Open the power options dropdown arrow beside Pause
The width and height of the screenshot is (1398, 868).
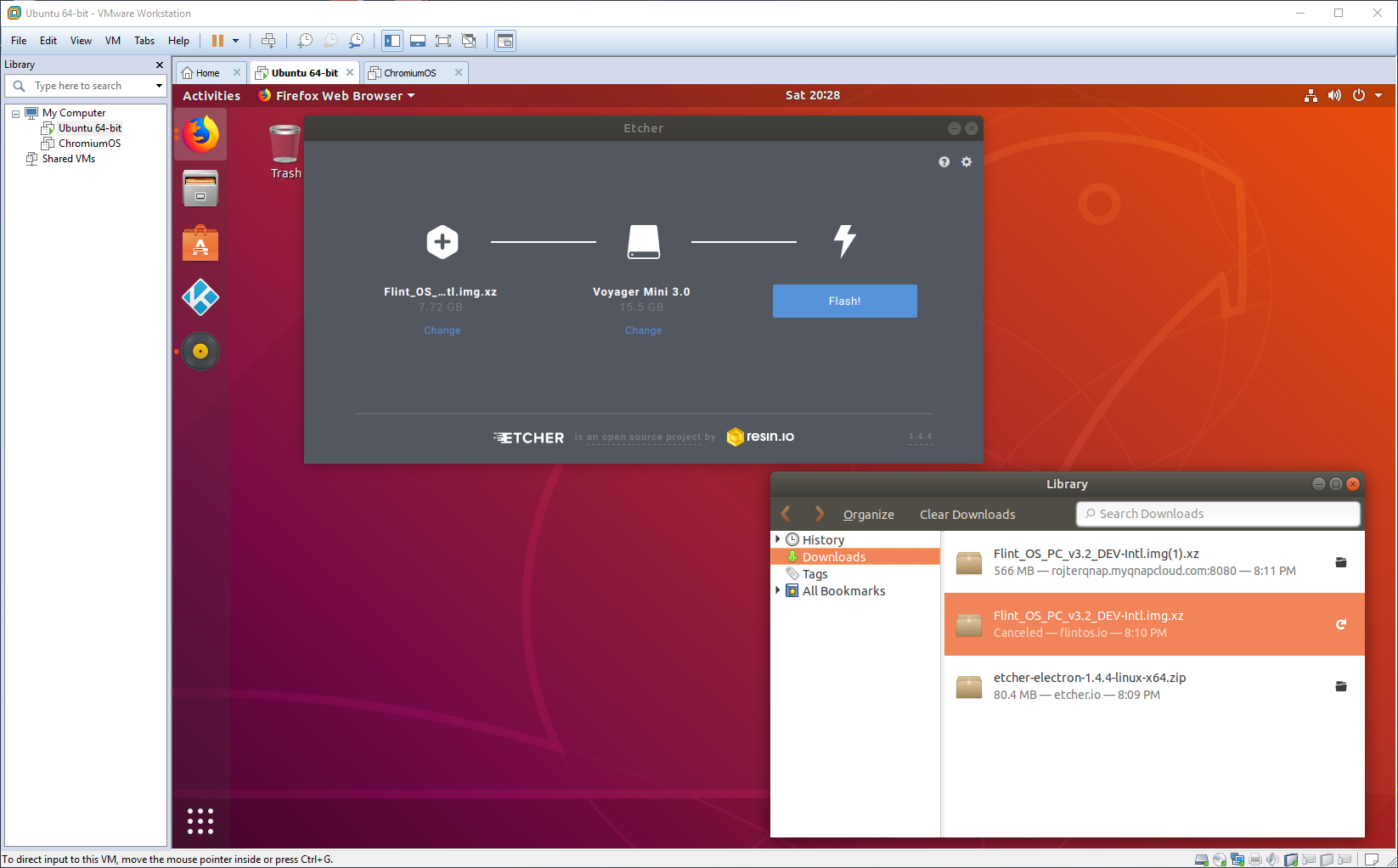point(236,41)
